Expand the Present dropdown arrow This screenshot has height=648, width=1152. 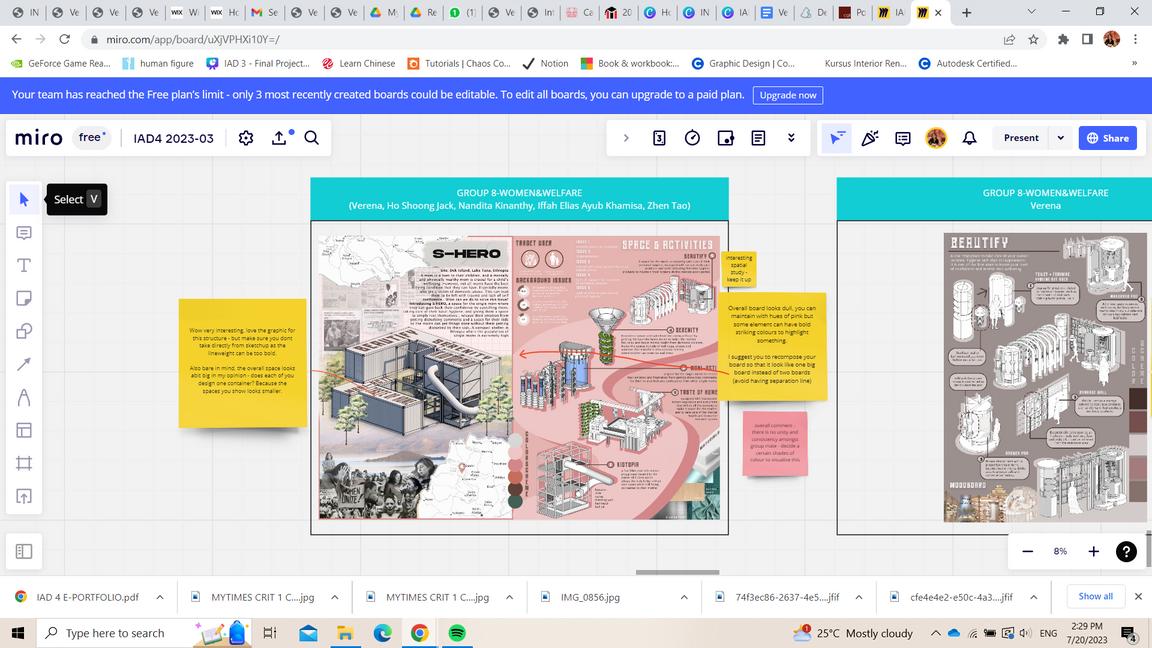(1060, 138)
